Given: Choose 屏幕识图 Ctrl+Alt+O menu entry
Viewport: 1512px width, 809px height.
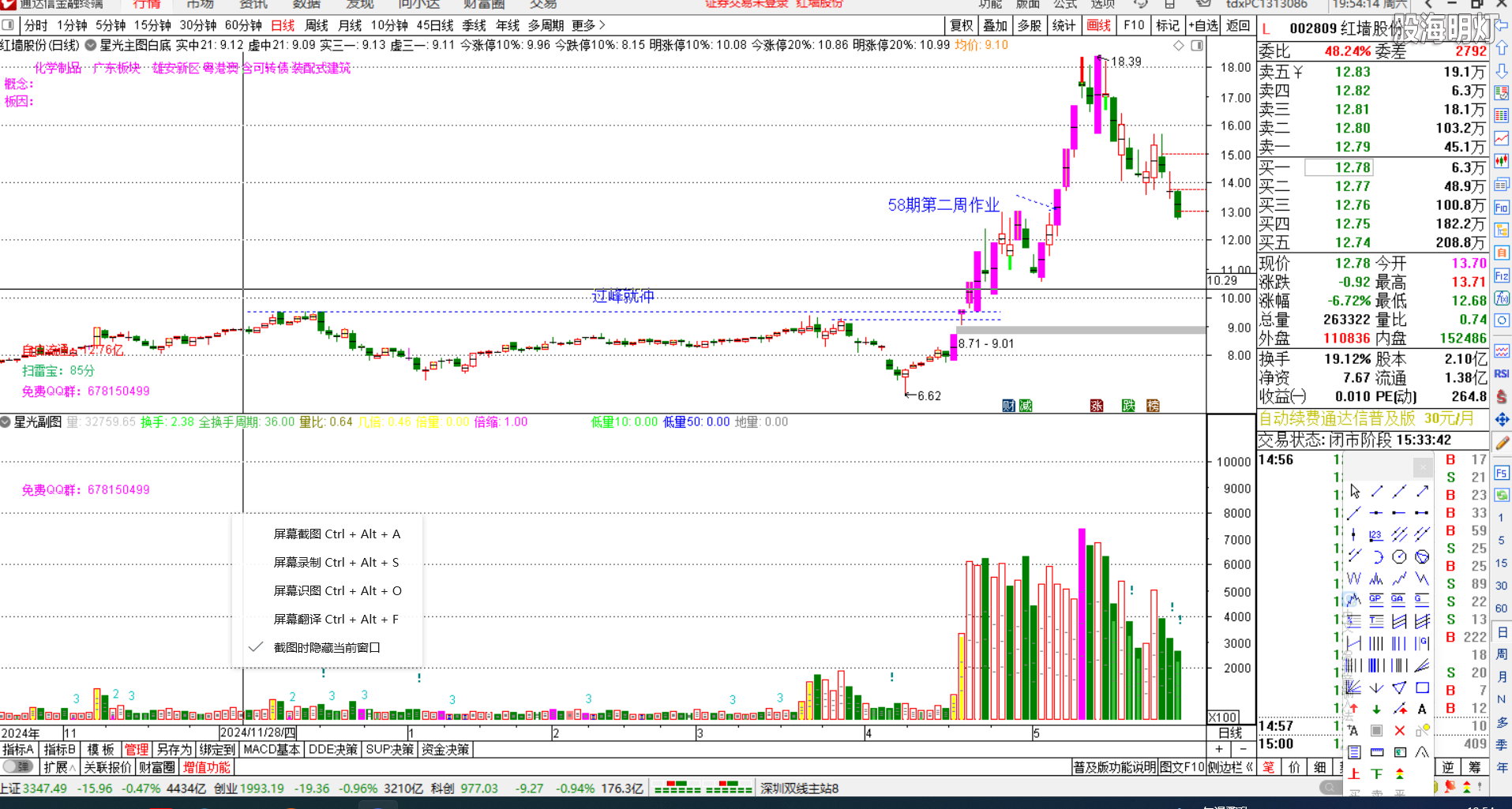Looking at the screenshot, I should tap(337, 590).
